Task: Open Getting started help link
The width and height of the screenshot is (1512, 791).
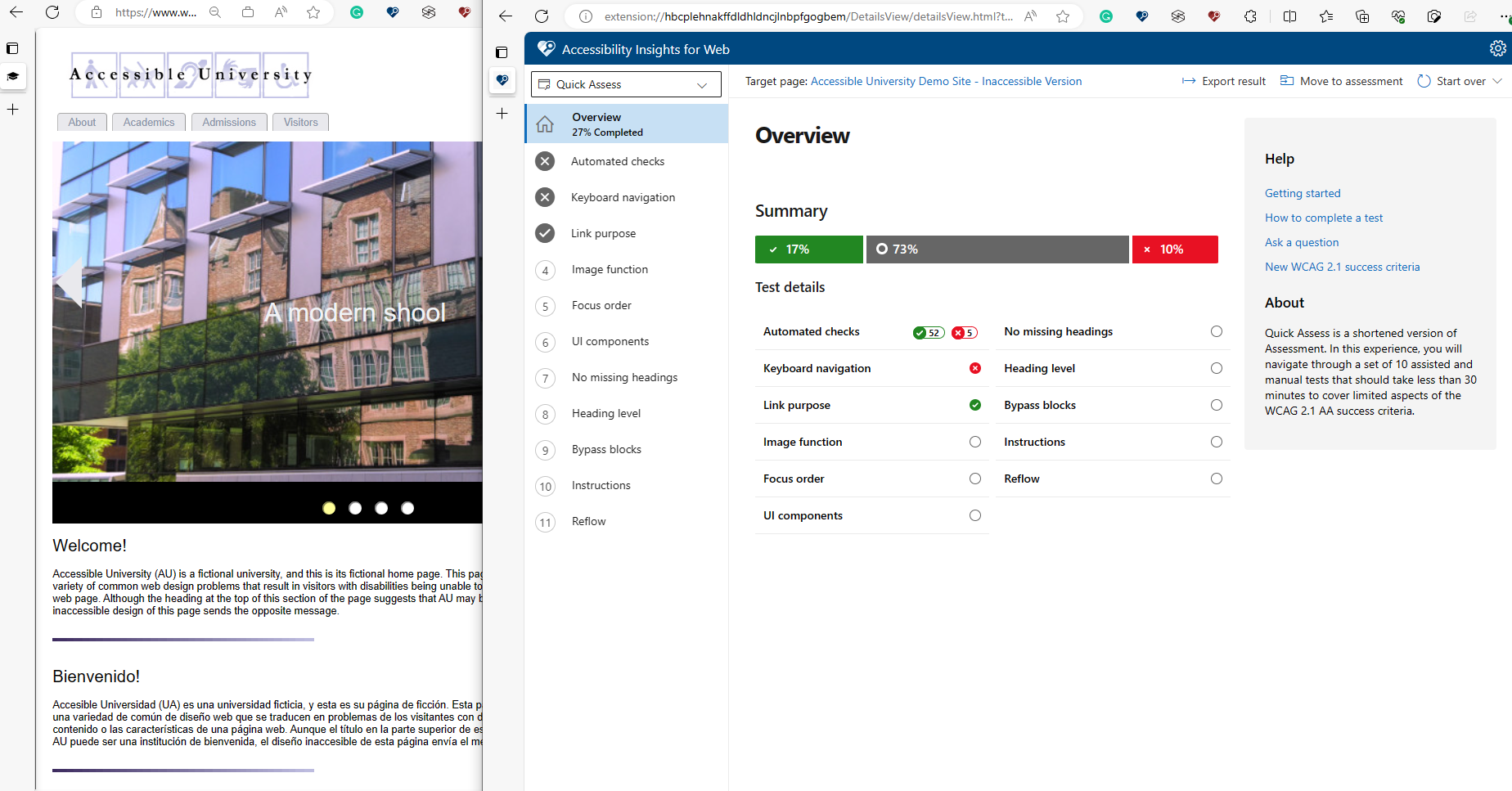Action: pyautogui.click(x=1303, y=193)
